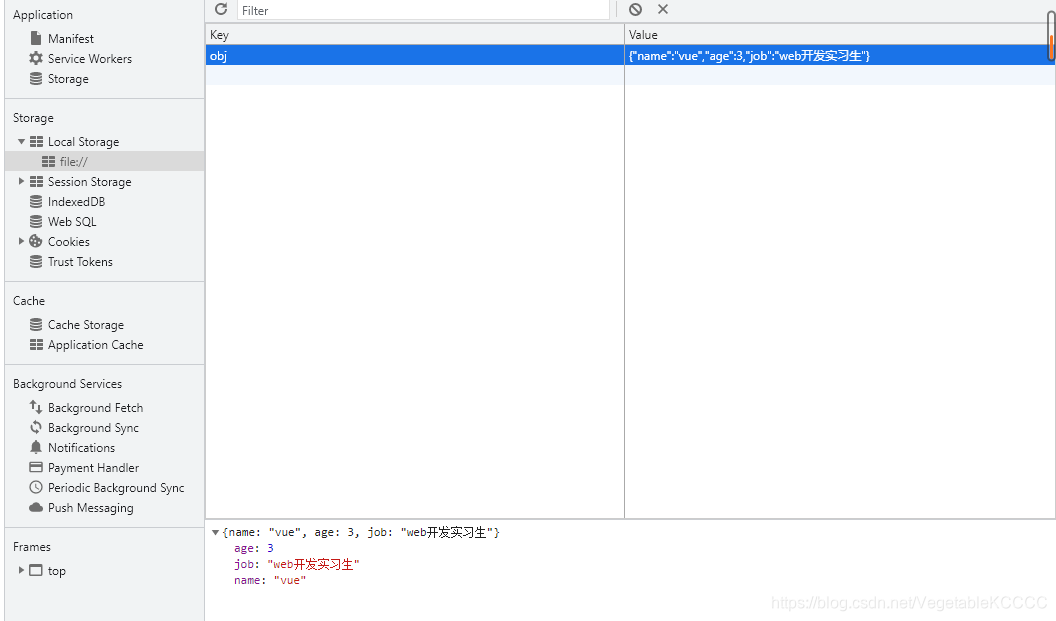Select the file:// local storage origin
The width and height of the screenshot is (1056, 621).
point(73,162)
